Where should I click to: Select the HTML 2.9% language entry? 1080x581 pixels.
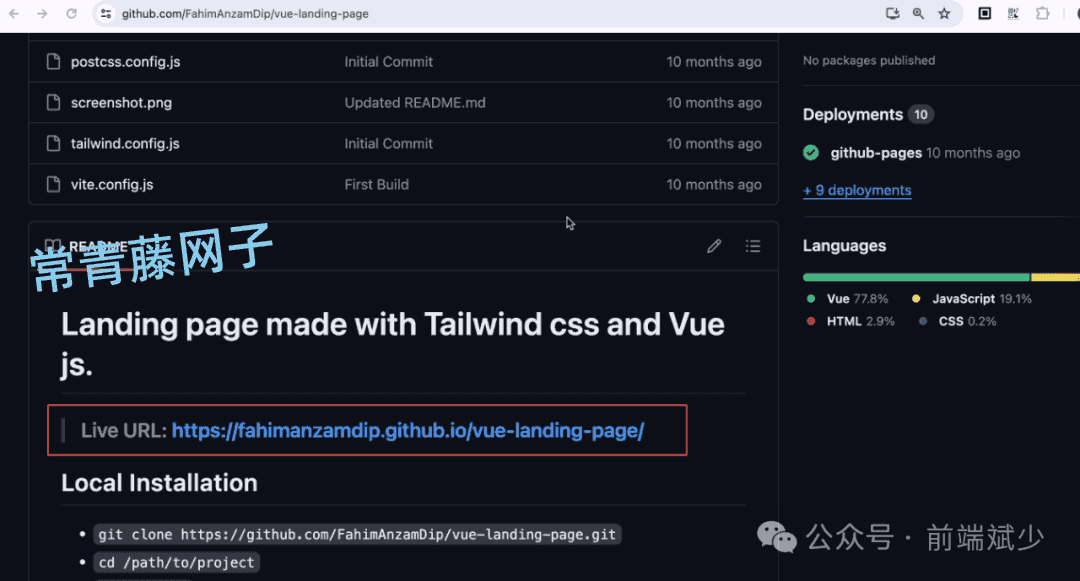pos(851,321)
